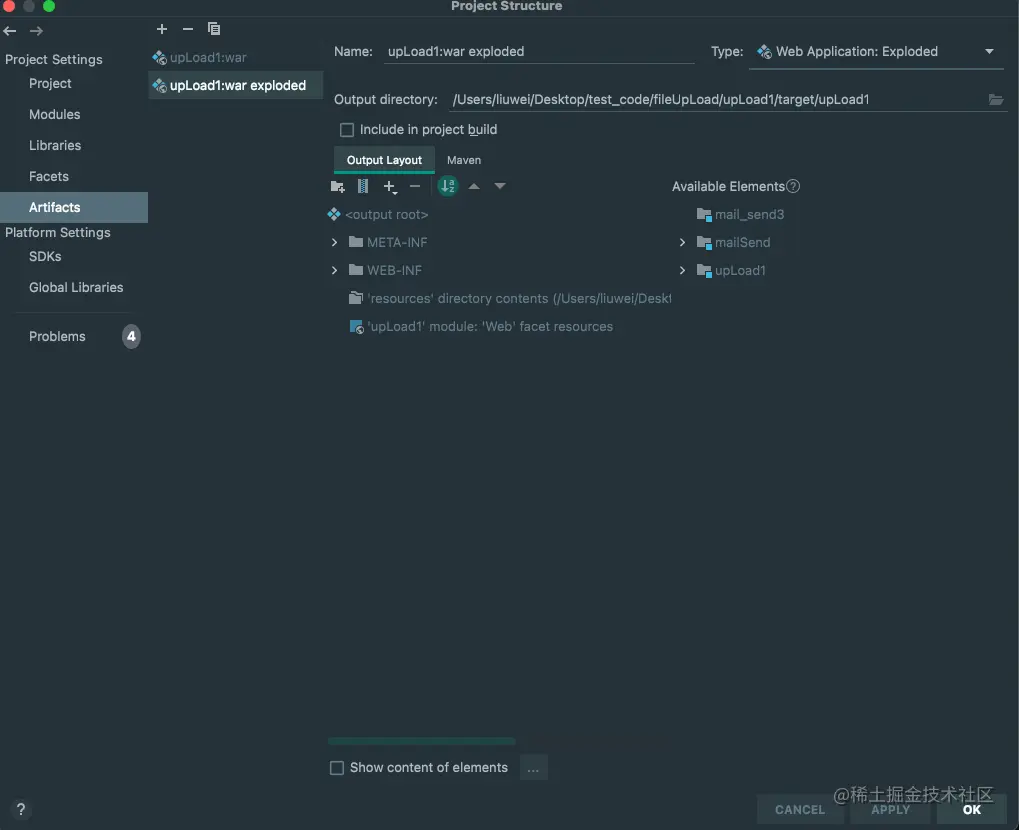The height and width of the screenshot is (830, 1019).
Task: Click the forward navigation arrow
Action: (x=36, y=31)
